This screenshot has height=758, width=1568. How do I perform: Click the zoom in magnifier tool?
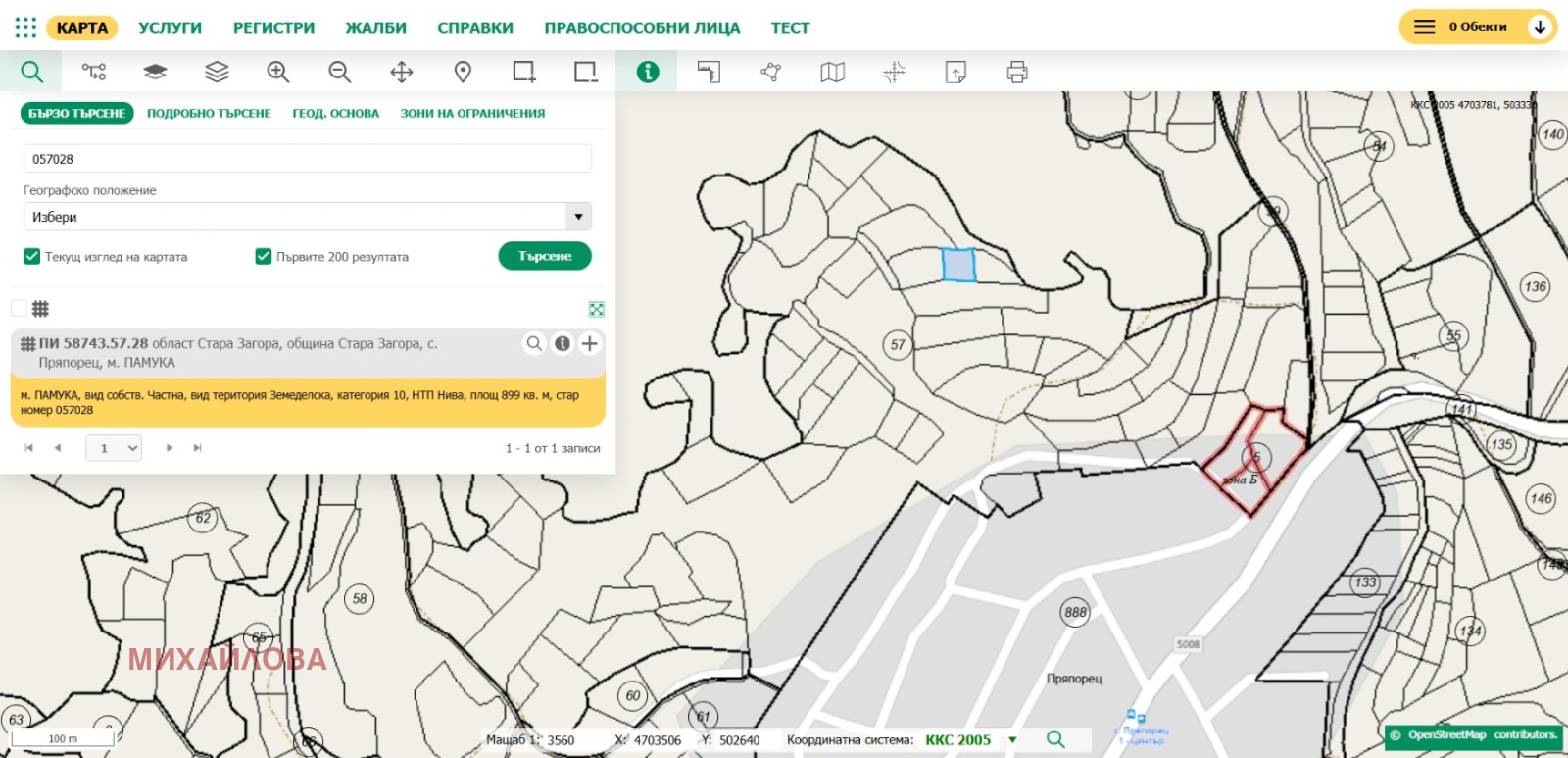278,72
